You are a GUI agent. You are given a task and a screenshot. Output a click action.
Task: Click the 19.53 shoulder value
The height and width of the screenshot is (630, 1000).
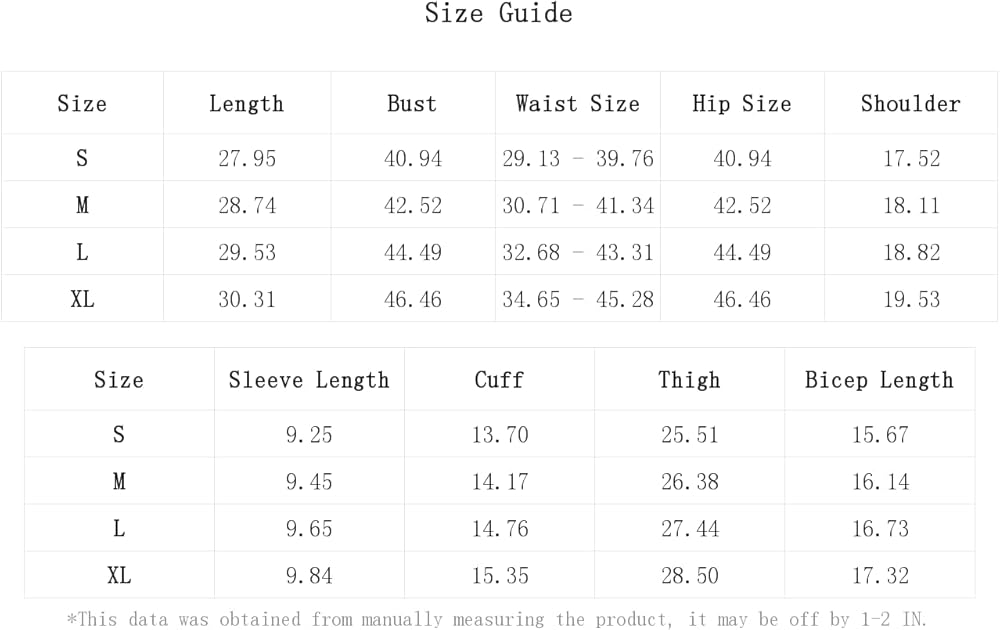(x=911, y=299)
